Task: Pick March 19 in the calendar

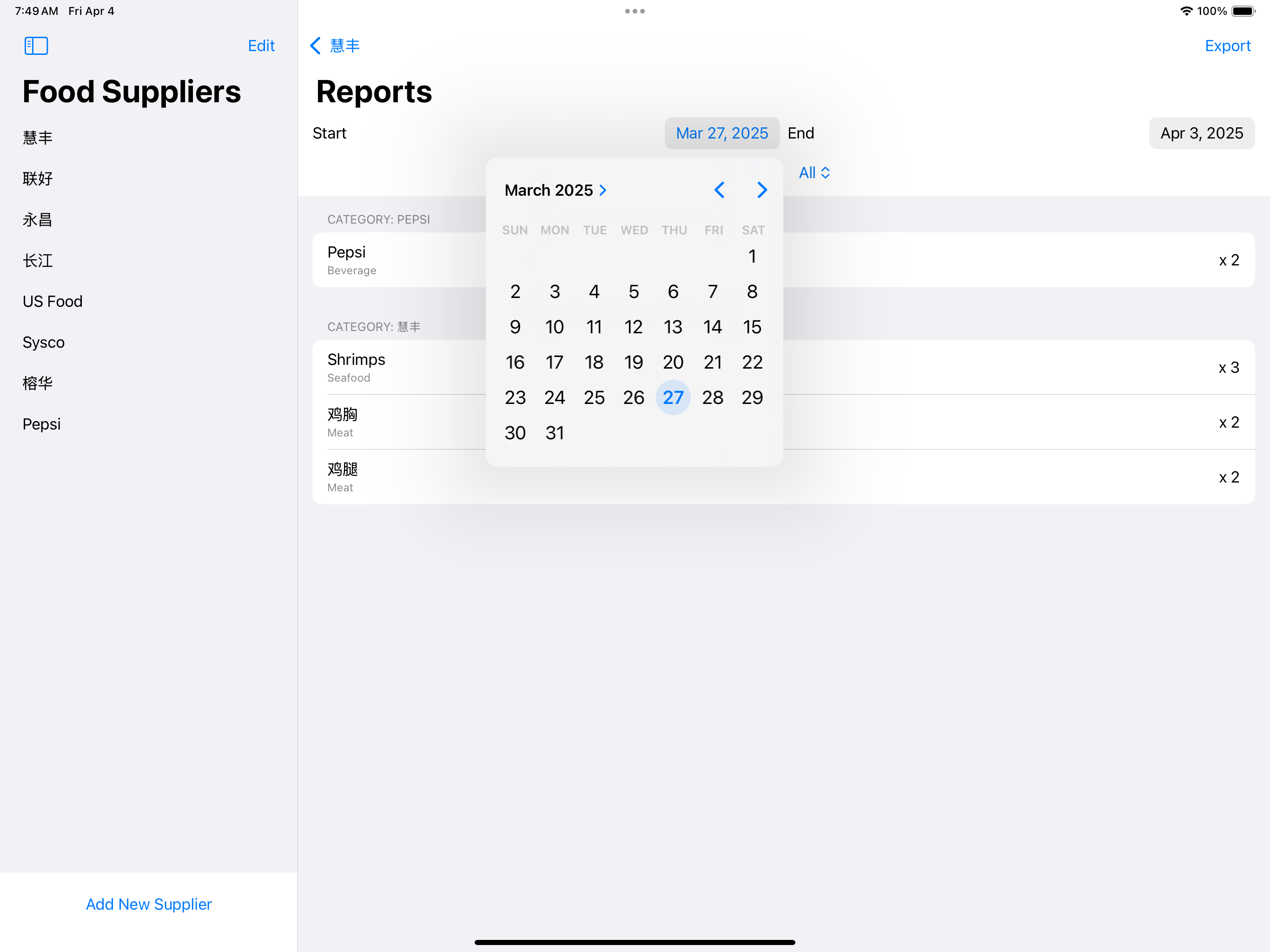Action: click(633, 362)
